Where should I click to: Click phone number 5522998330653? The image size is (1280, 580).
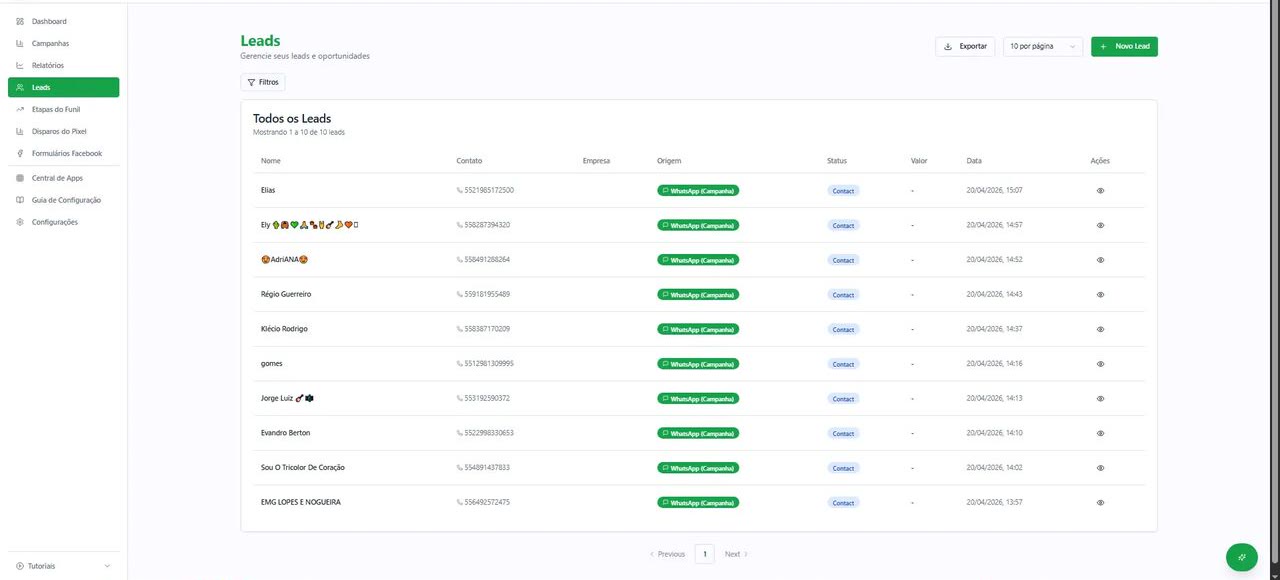(x=489, y=433)
